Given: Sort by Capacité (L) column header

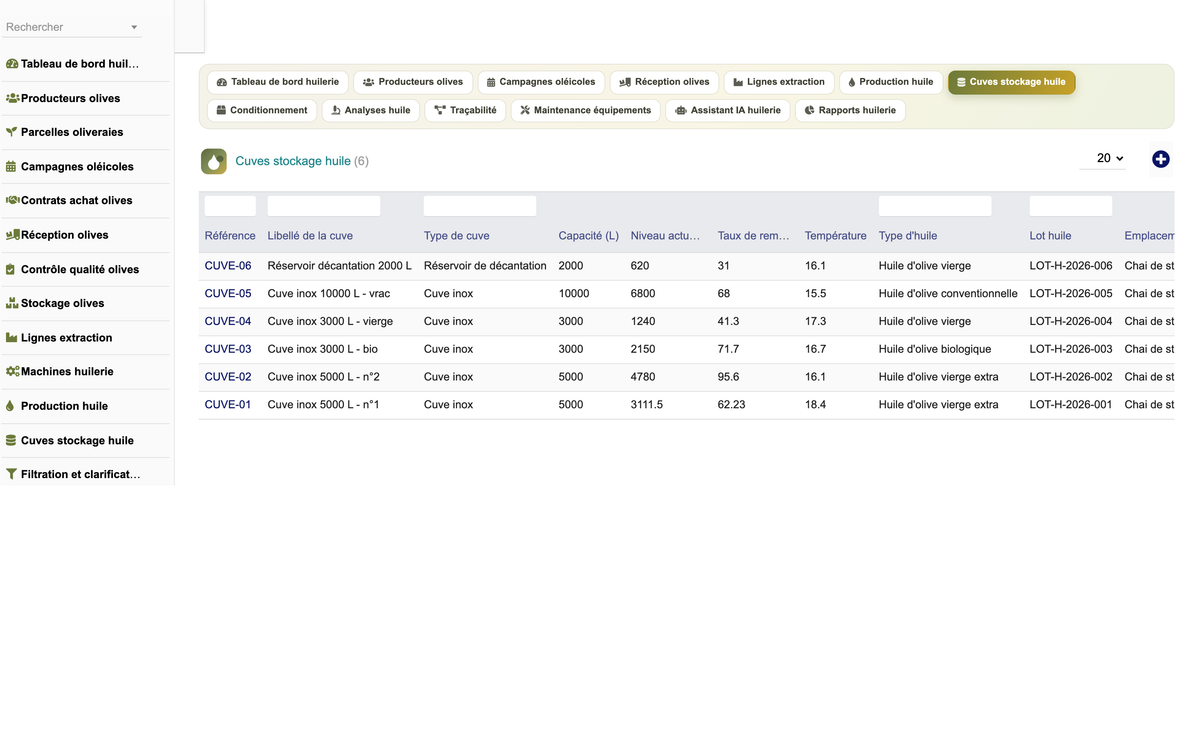Looking at the screenshot, I should (589, 236).
